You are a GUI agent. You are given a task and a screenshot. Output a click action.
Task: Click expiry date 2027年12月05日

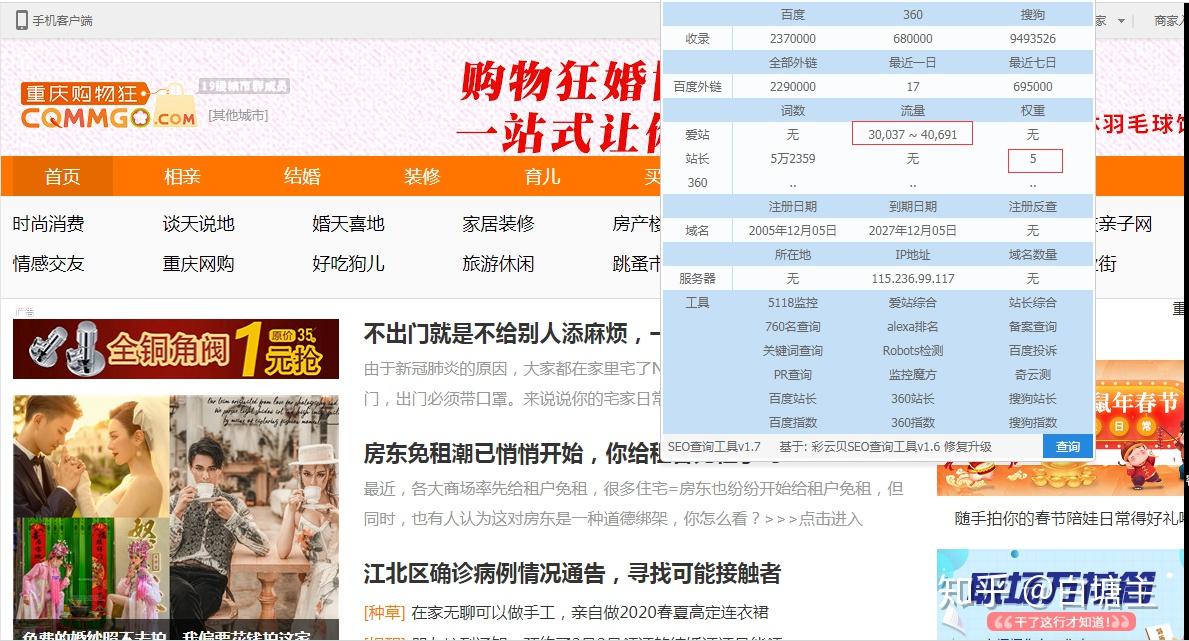point(912,231)
